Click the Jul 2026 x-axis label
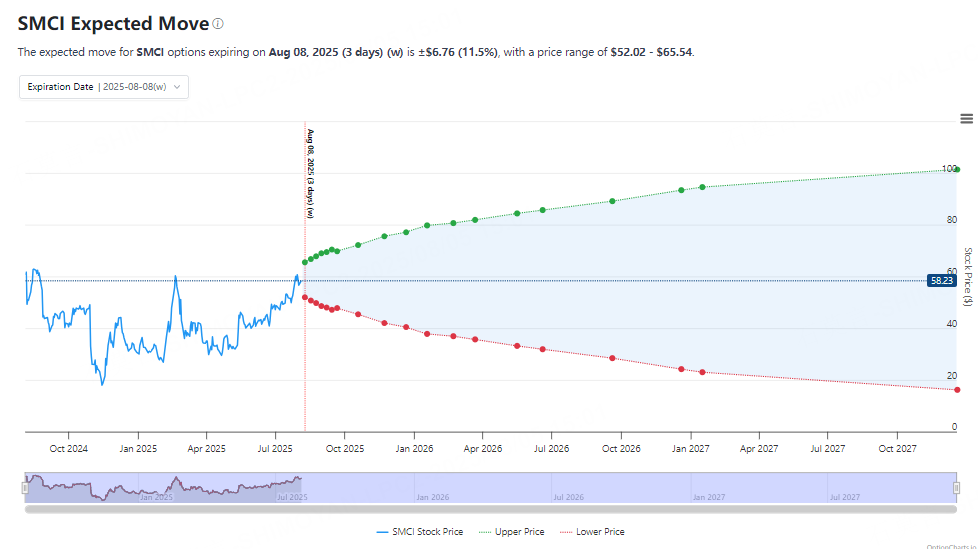The height and width of the screenshot is (549, 978). pos(551,449)
